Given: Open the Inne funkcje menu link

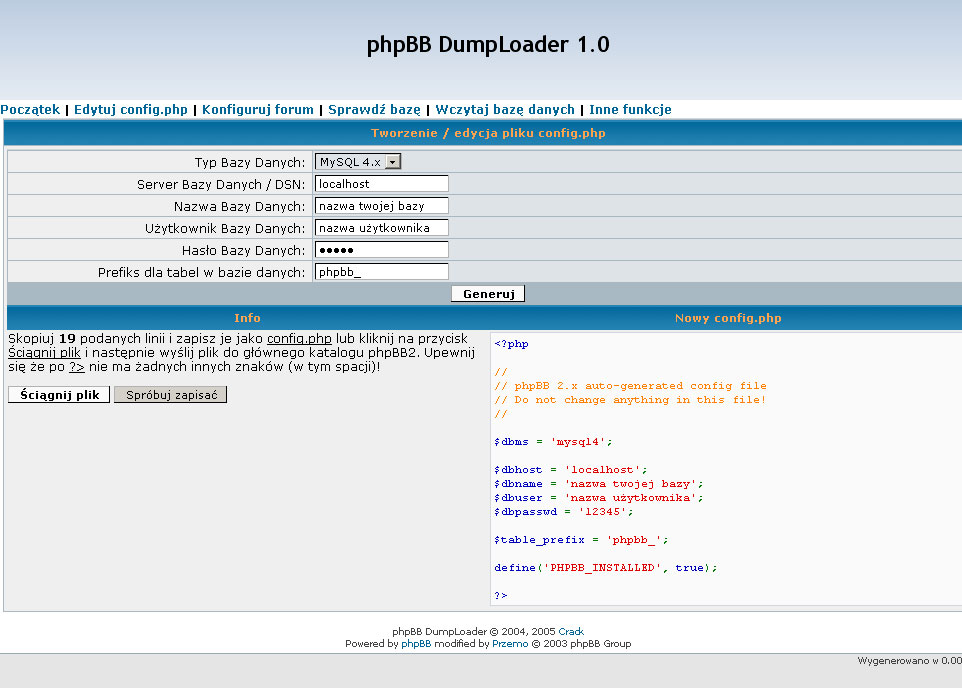Looking at the screenshot, I should click(x=630, y=110).
